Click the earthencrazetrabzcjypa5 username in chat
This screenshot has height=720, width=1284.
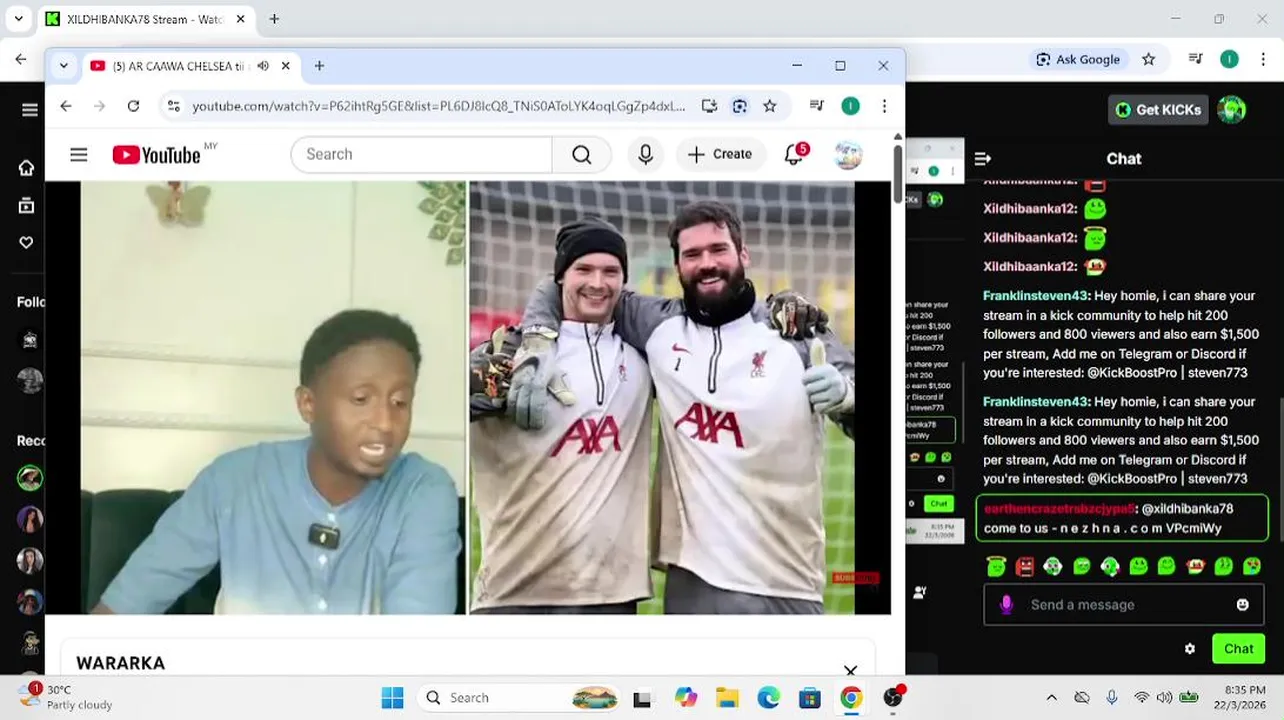(x=1060, y=509)
